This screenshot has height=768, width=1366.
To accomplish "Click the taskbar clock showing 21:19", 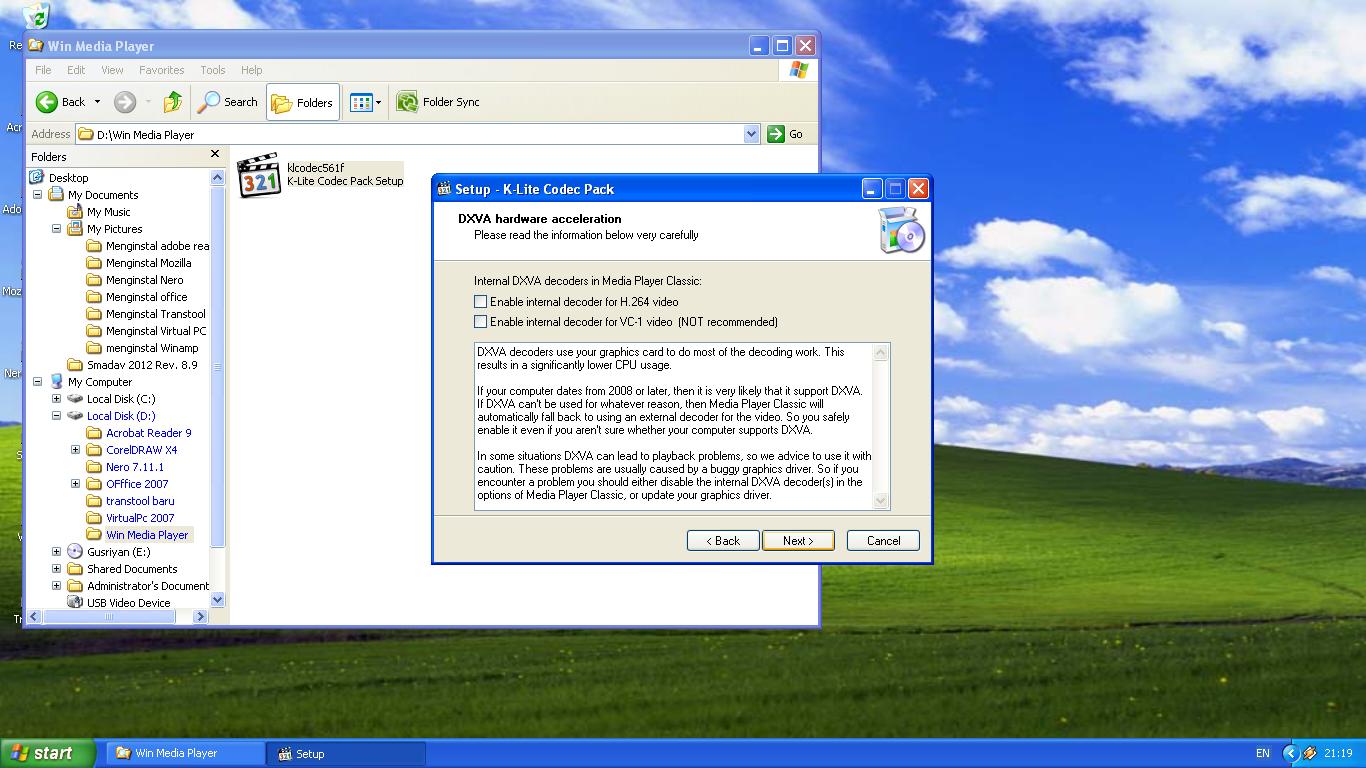I will point(1338,754).
